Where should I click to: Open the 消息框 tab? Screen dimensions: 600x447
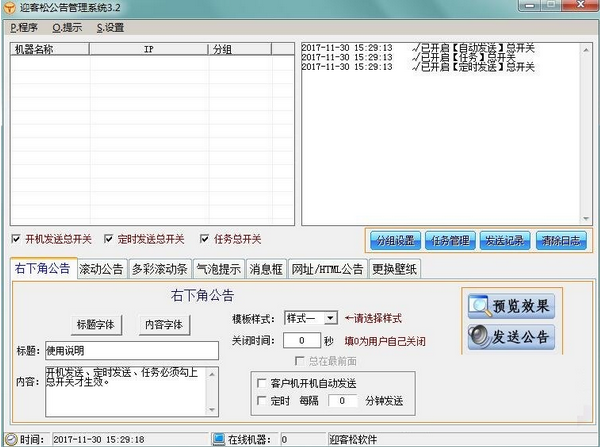(x=266, y=269)
